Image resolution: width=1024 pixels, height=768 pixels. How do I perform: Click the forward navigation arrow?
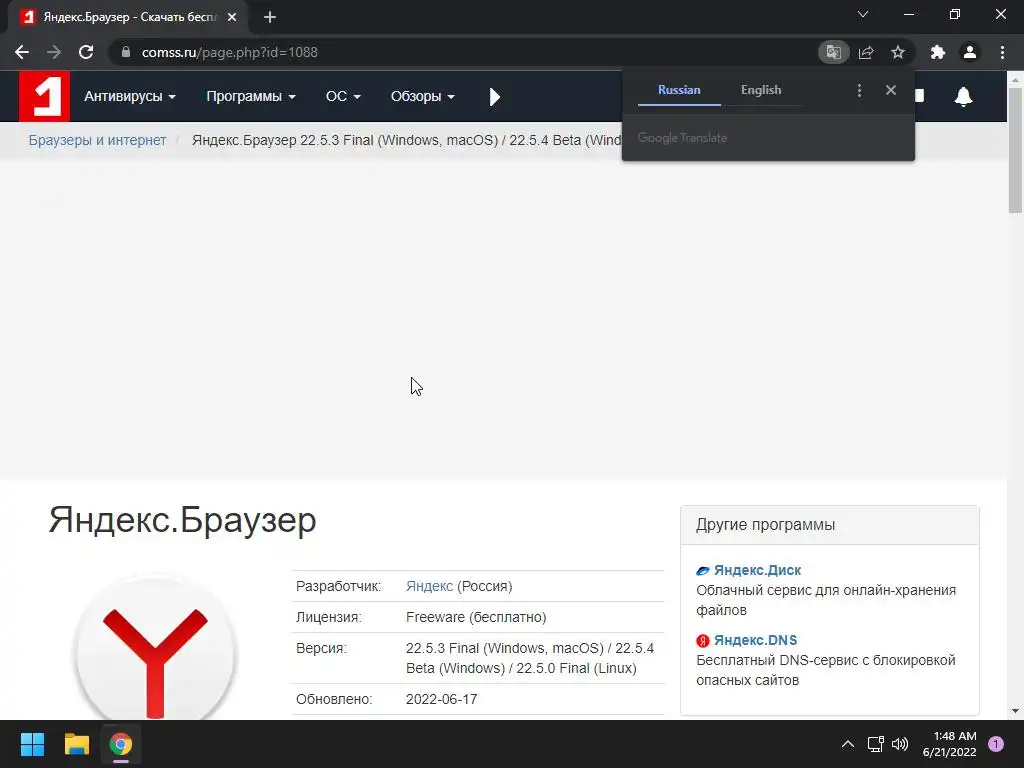[x=54, y=52]
